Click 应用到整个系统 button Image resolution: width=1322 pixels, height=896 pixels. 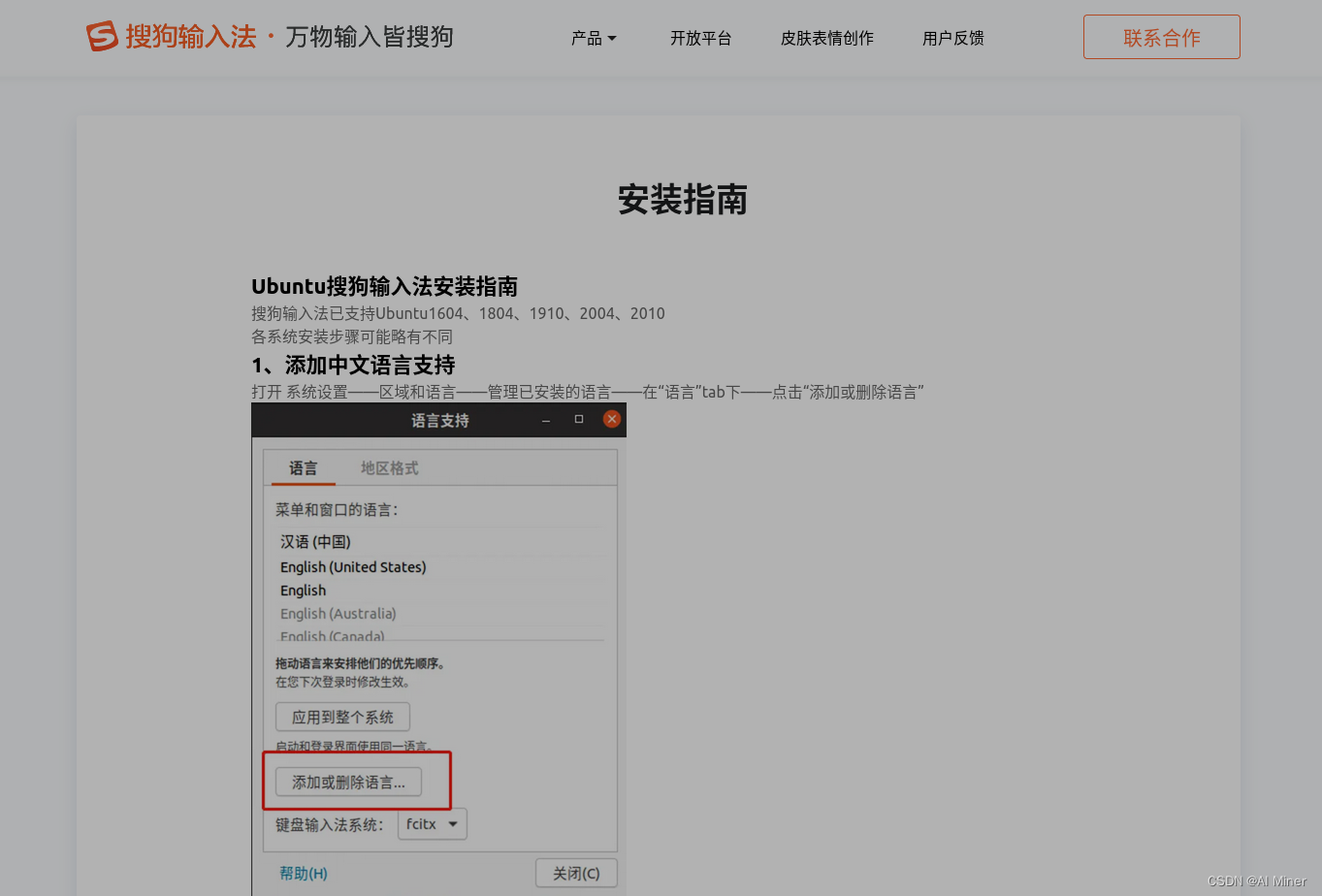tap(342, 718)
